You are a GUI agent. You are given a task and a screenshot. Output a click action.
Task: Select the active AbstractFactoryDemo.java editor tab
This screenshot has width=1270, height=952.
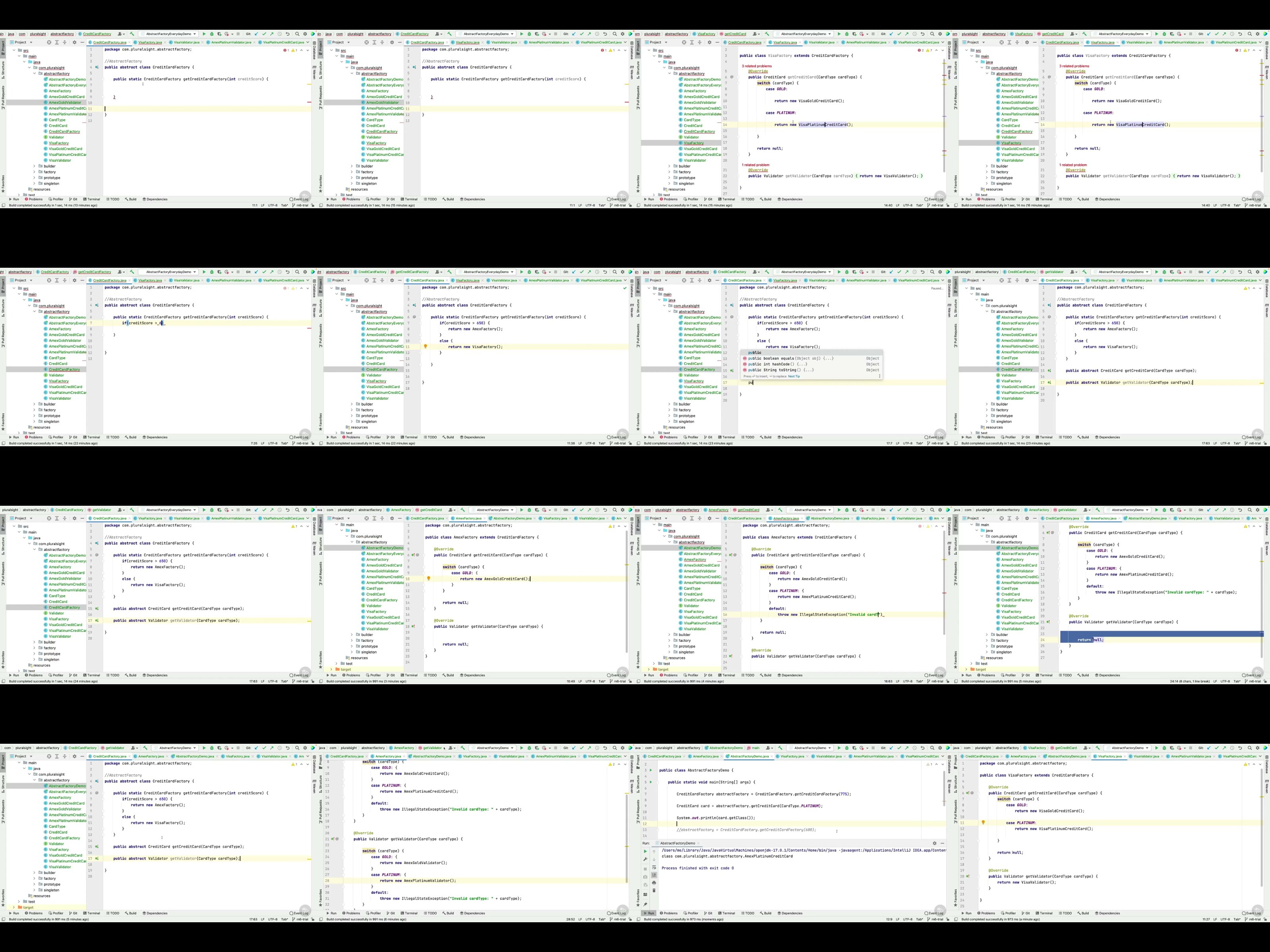pos(750,756)
